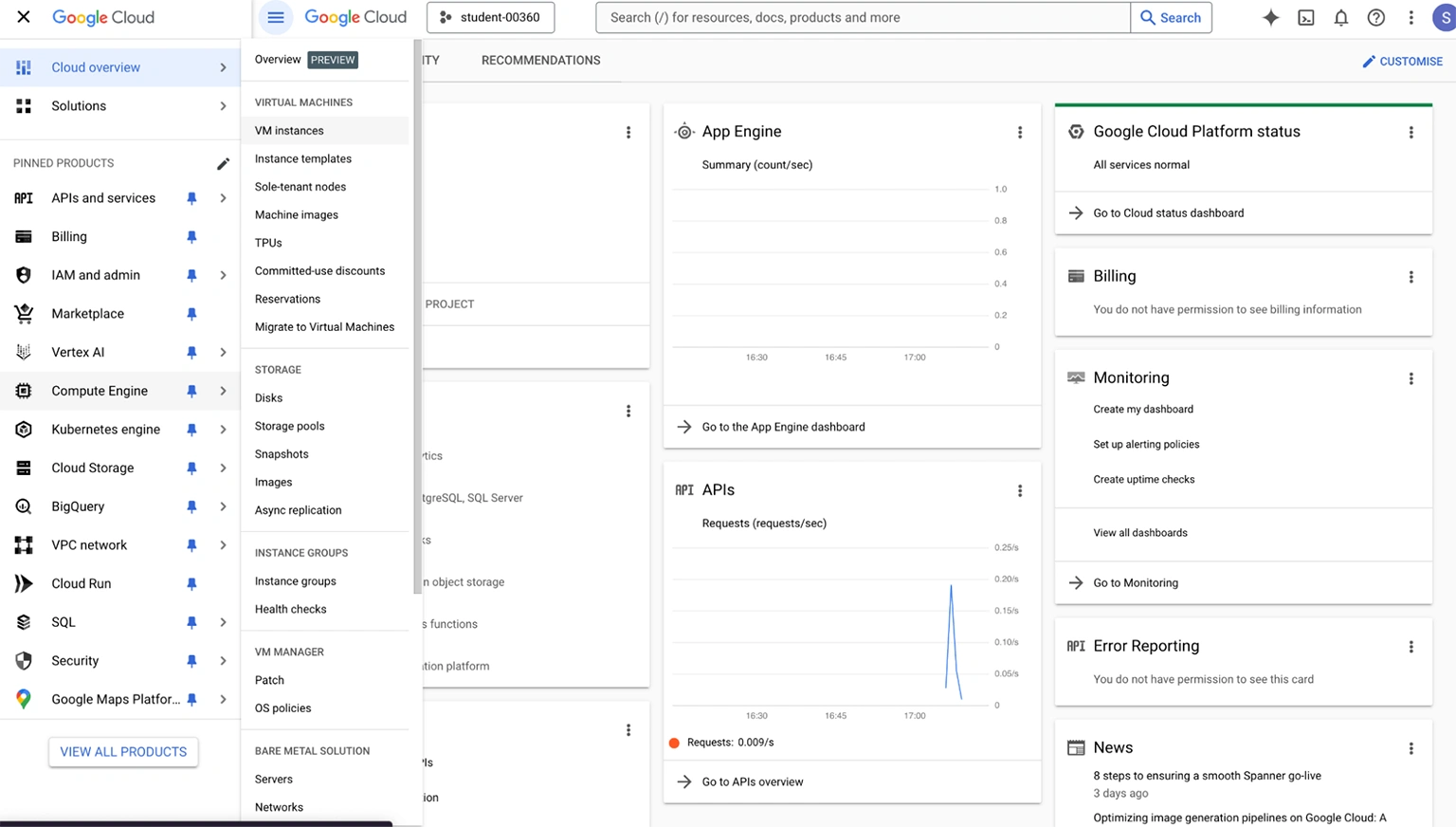Image resolution: width=1456 pixels, height=827 pixels.
Task: Open News card three-dot menu
Action: (1411, 748)
